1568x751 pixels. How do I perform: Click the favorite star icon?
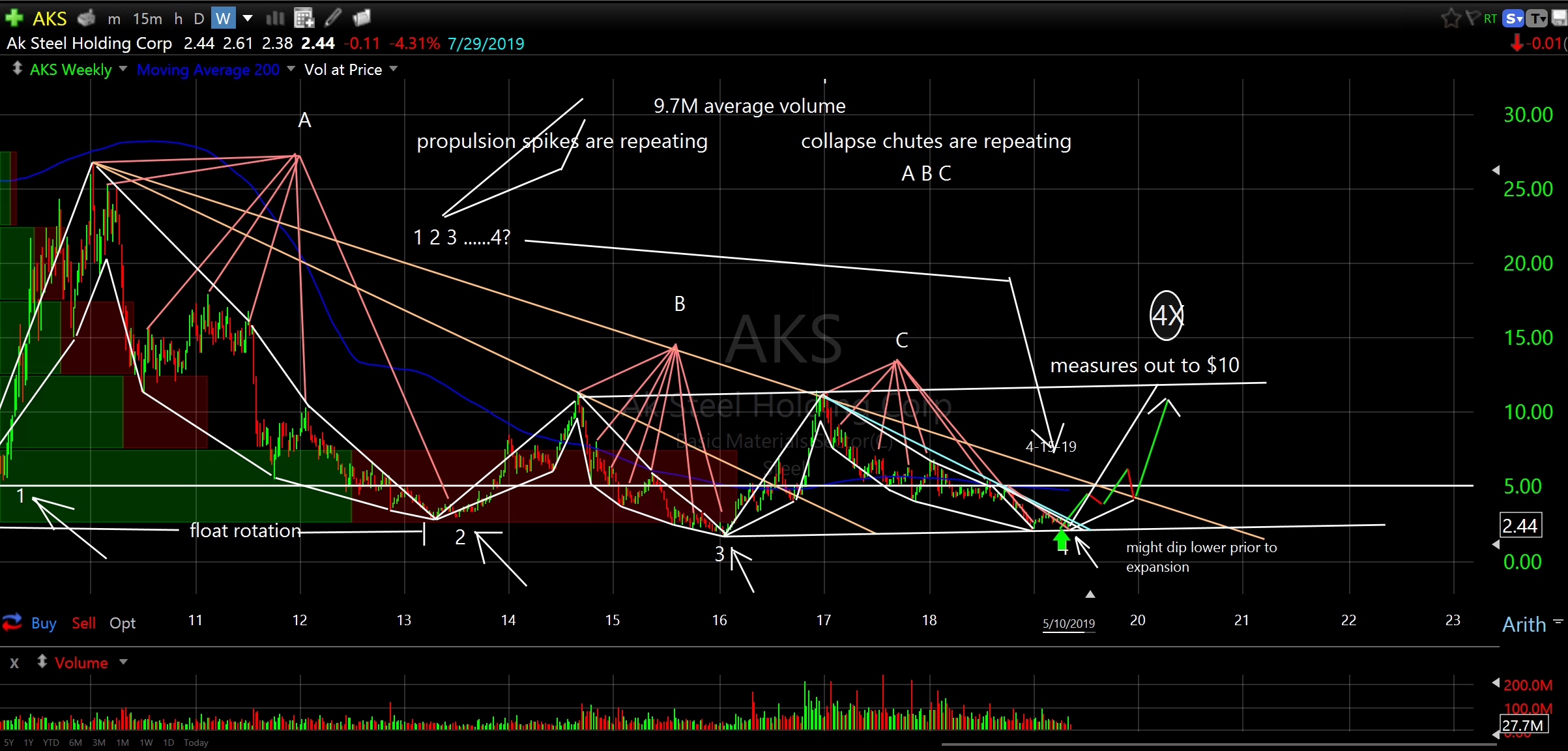[x=1451, y=18]
